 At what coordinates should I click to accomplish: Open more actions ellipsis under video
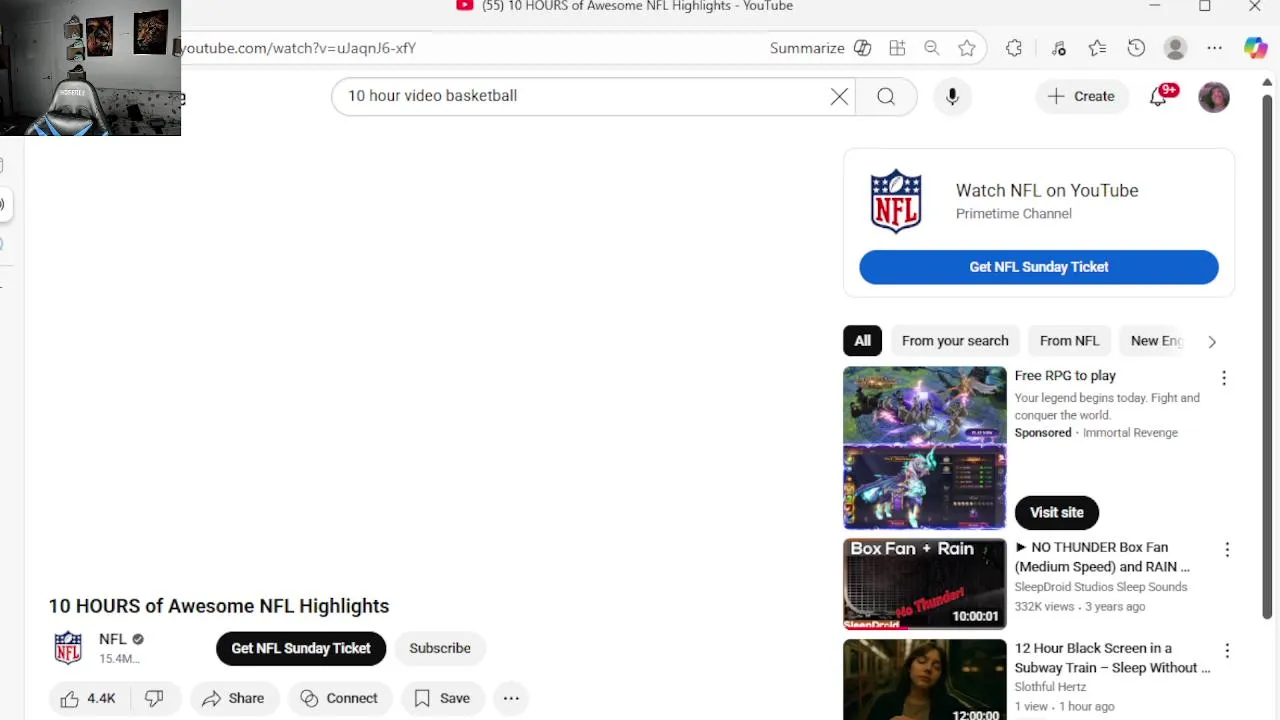point(511,698)
